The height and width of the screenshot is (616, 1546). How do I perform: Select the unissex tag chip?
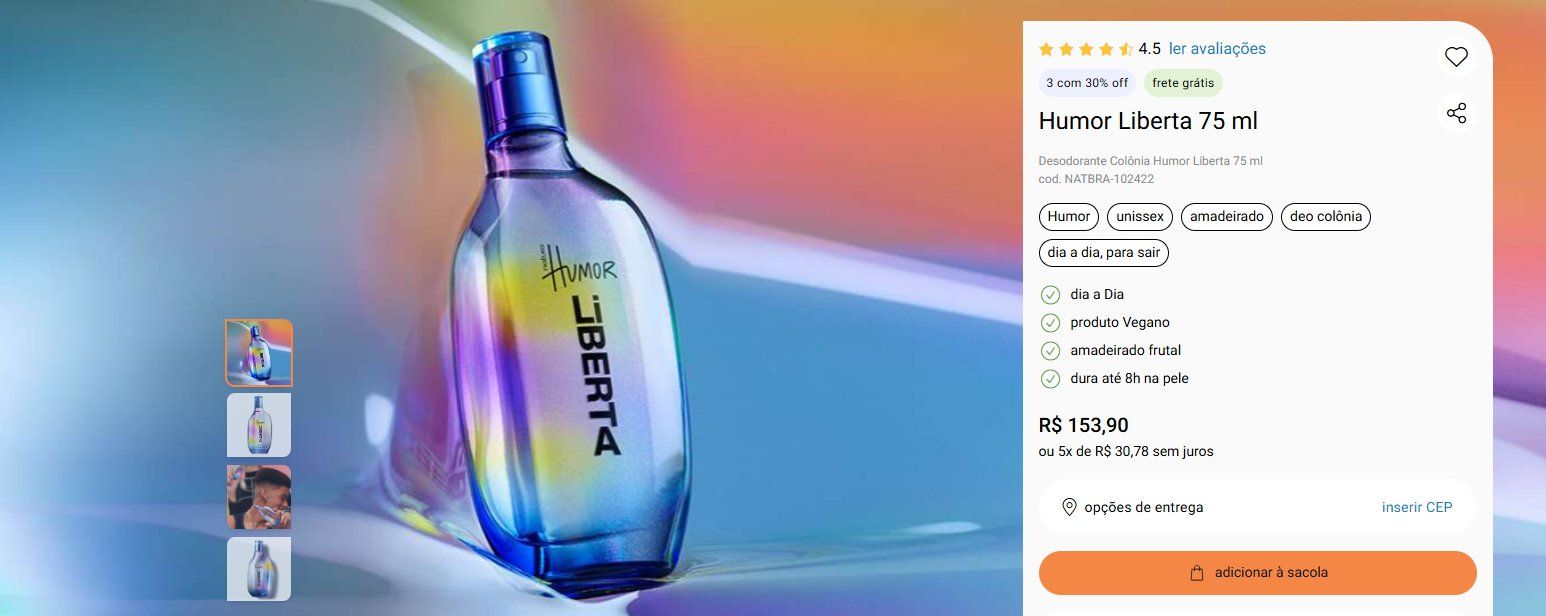click(1140, 216)
